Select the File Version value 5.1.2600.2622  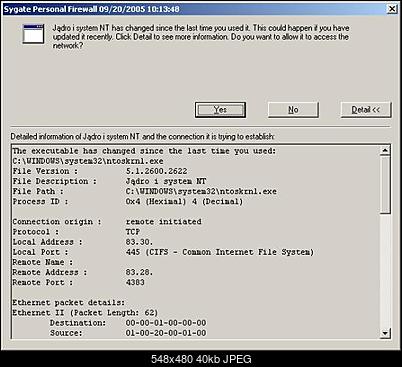(x=156, y=171)
